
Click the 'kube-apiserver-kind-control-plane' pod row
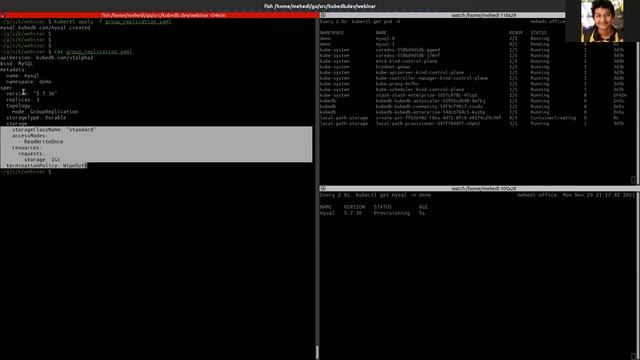click(473, 73)
